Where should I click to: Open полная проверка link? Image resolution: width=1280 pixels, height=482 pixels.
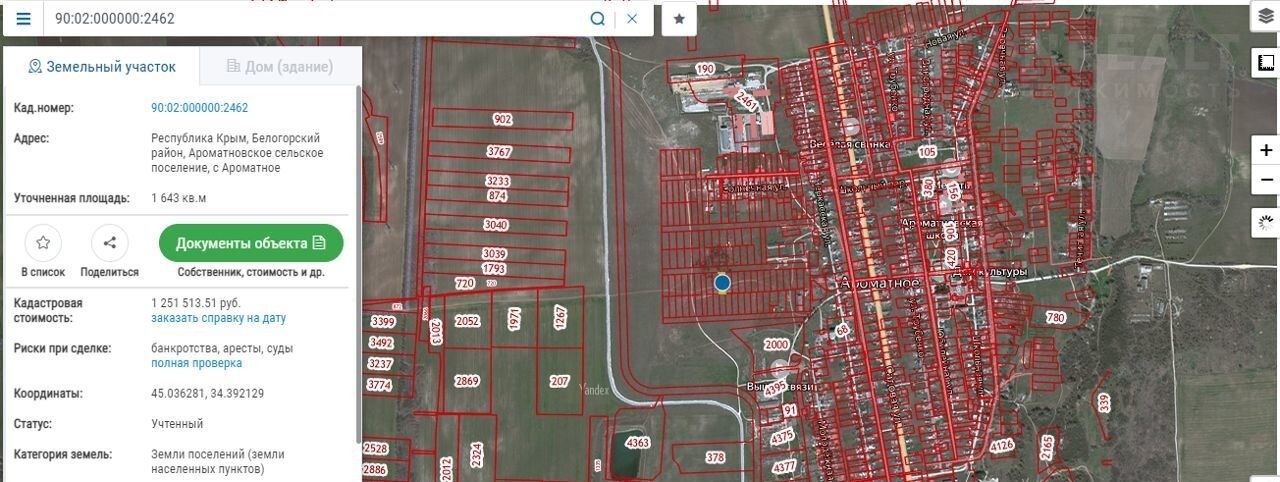(x=196, y=363)
